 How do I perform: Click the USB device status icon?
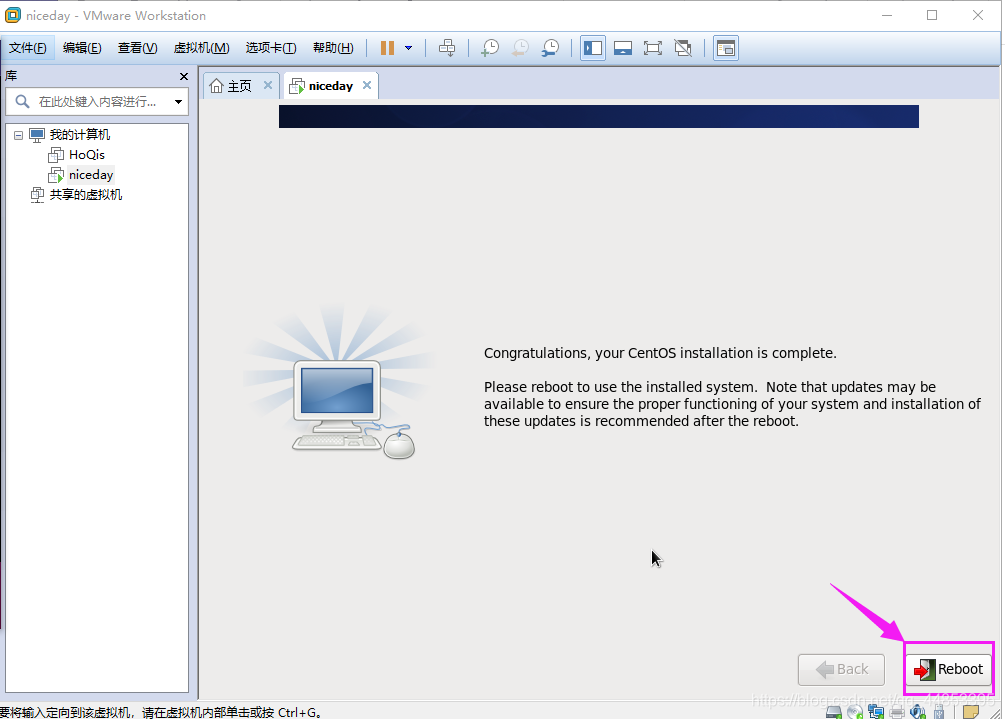(939, 712)
